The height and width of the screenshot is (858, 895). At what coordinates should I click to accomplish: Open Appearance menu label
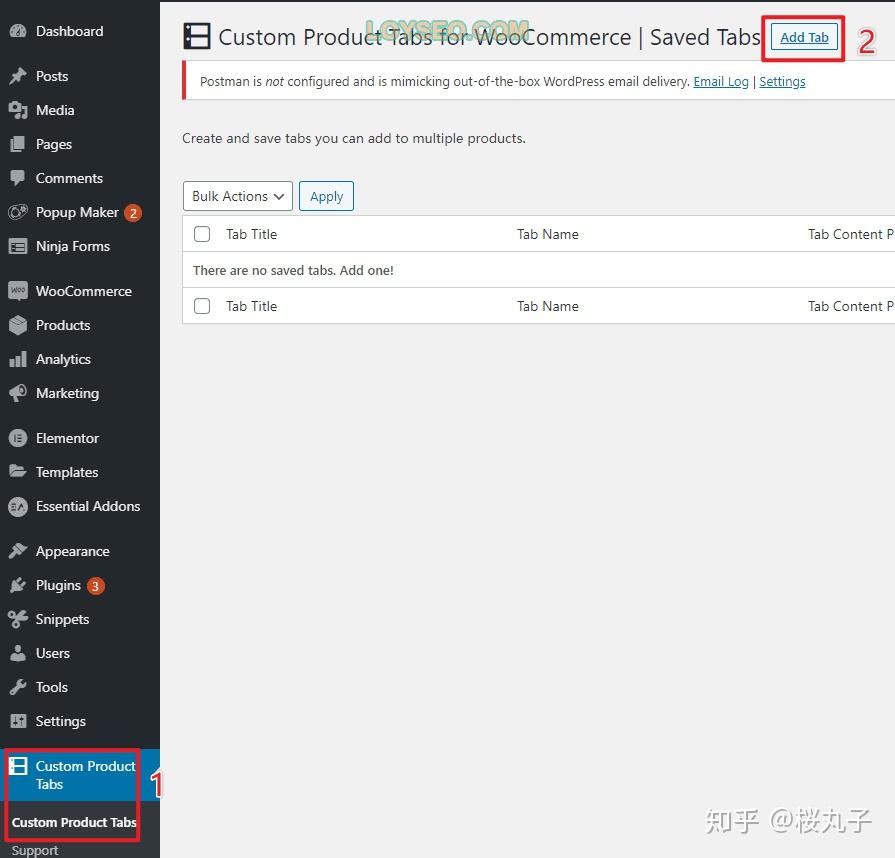click(x=72, y=551)
